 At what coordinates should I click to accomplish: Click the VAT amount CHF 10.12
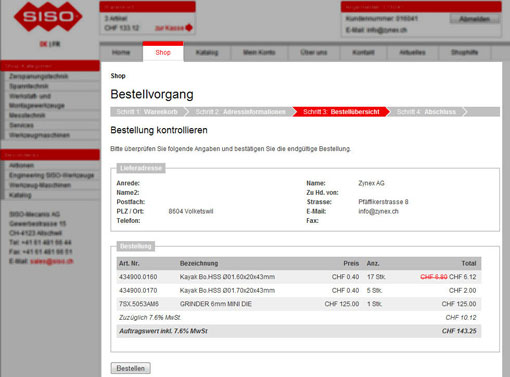coord(461,318)
